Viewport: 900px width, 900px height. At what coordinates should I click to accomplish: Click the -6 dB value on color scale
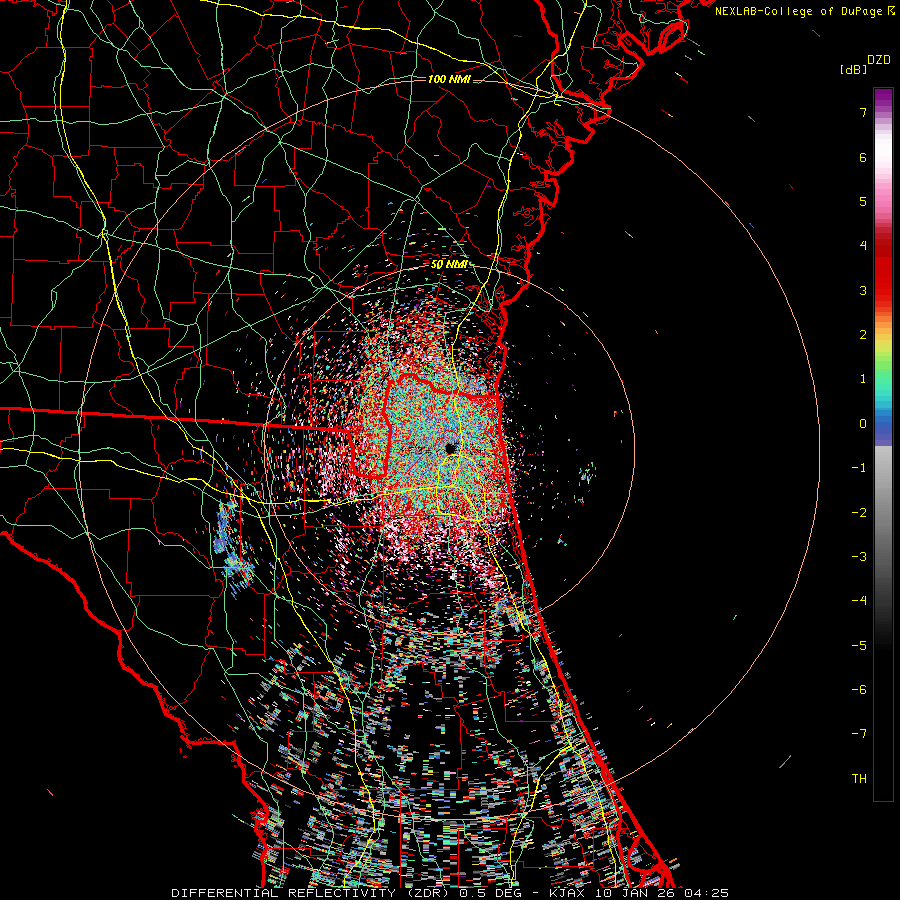(859, 690)
